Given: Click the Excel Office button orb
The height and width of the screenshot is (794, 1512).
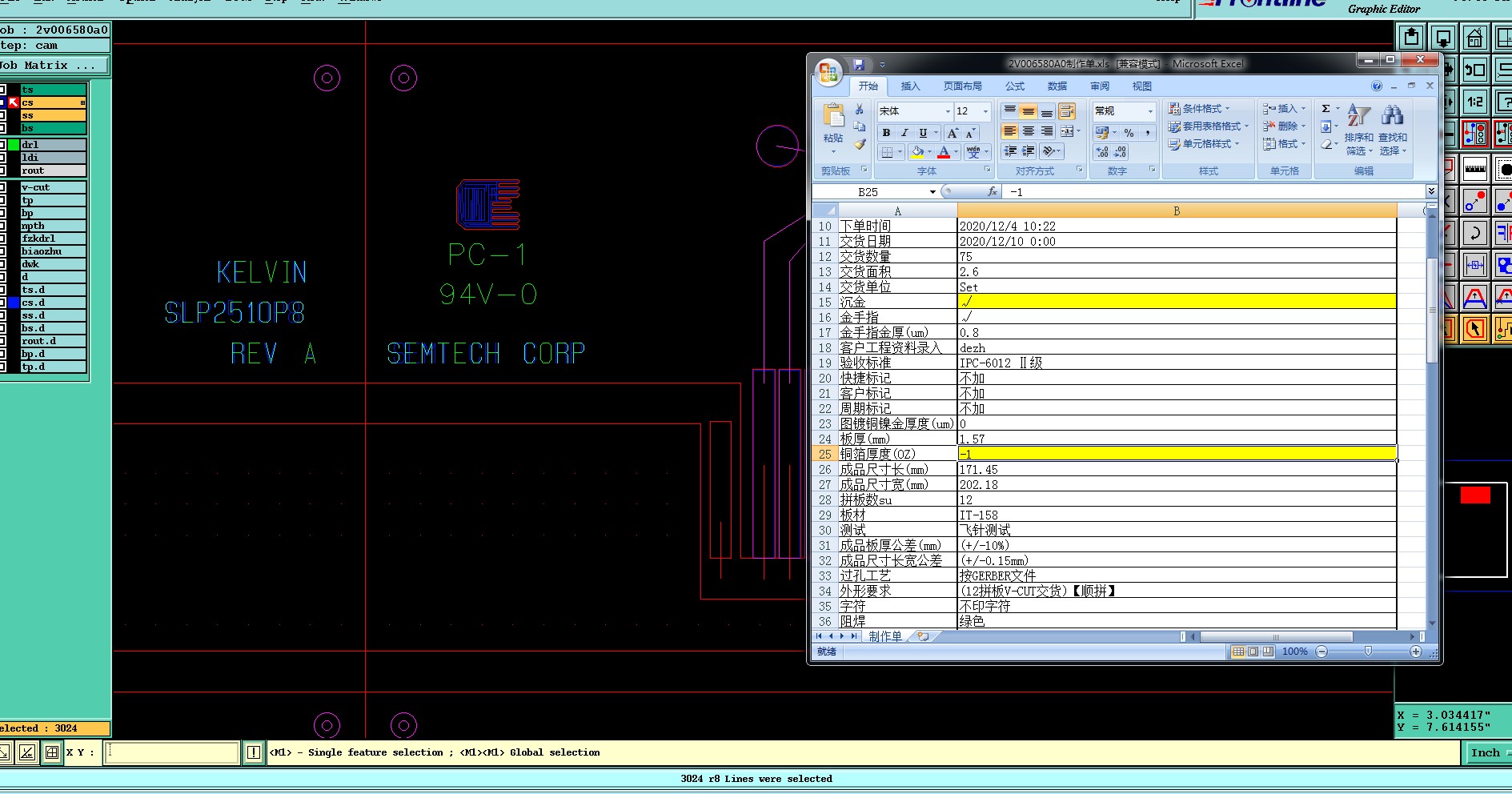Looking at the screenshot, I should coord(828,73).
